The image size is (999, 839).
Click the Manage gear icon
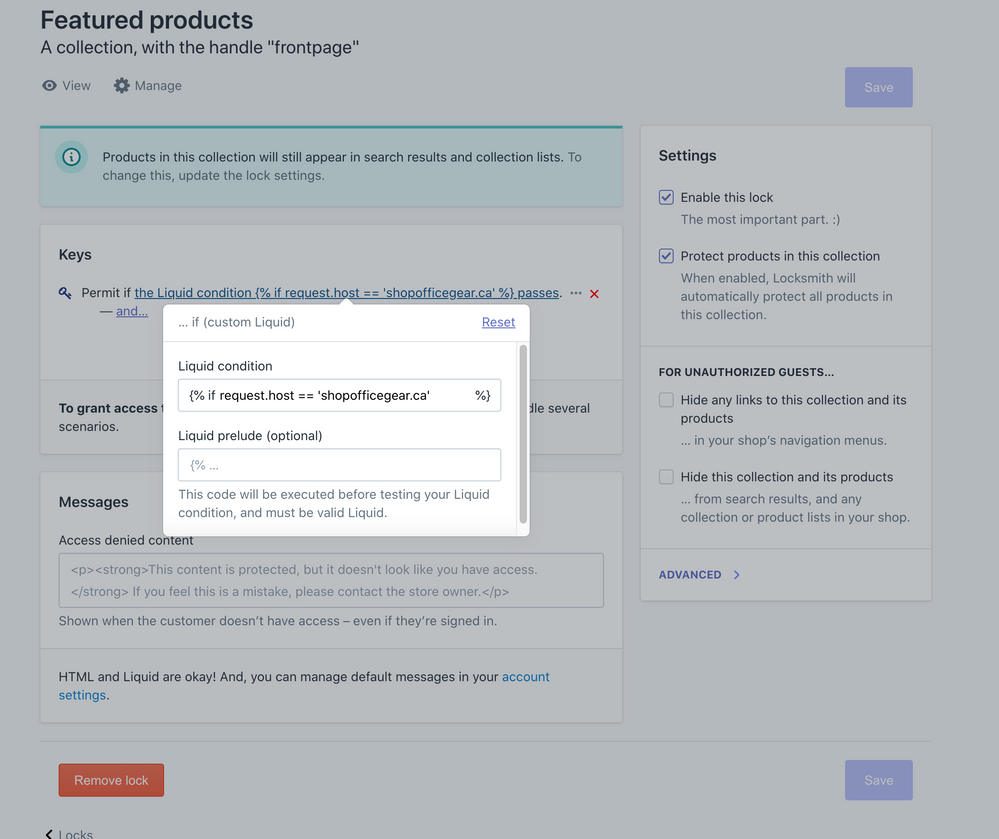pos(122,86)
